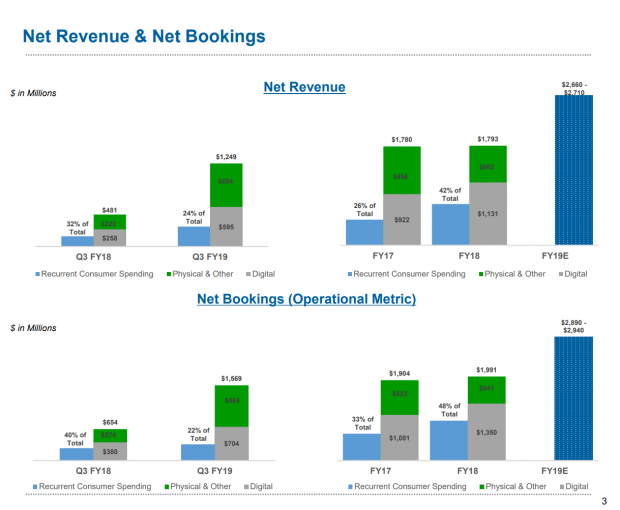The width and height of the screenshot is (620, 510).
Task: Click green 'Physical & Other' swatch under Q3 Net Revenue chart
Action: (169, 274)
